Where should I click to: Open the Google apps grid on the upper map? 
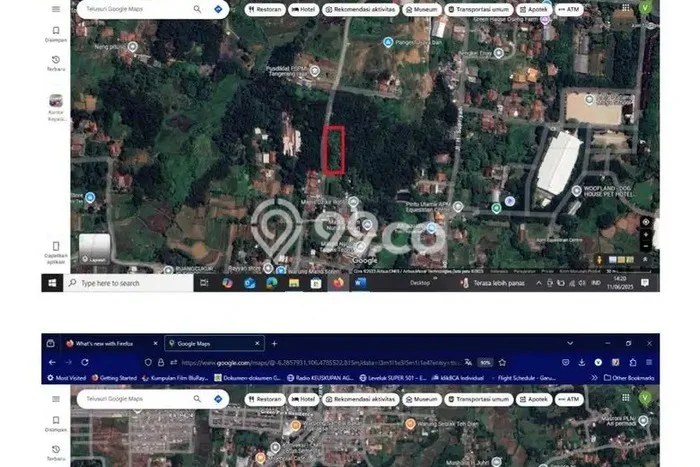[625, 8]
